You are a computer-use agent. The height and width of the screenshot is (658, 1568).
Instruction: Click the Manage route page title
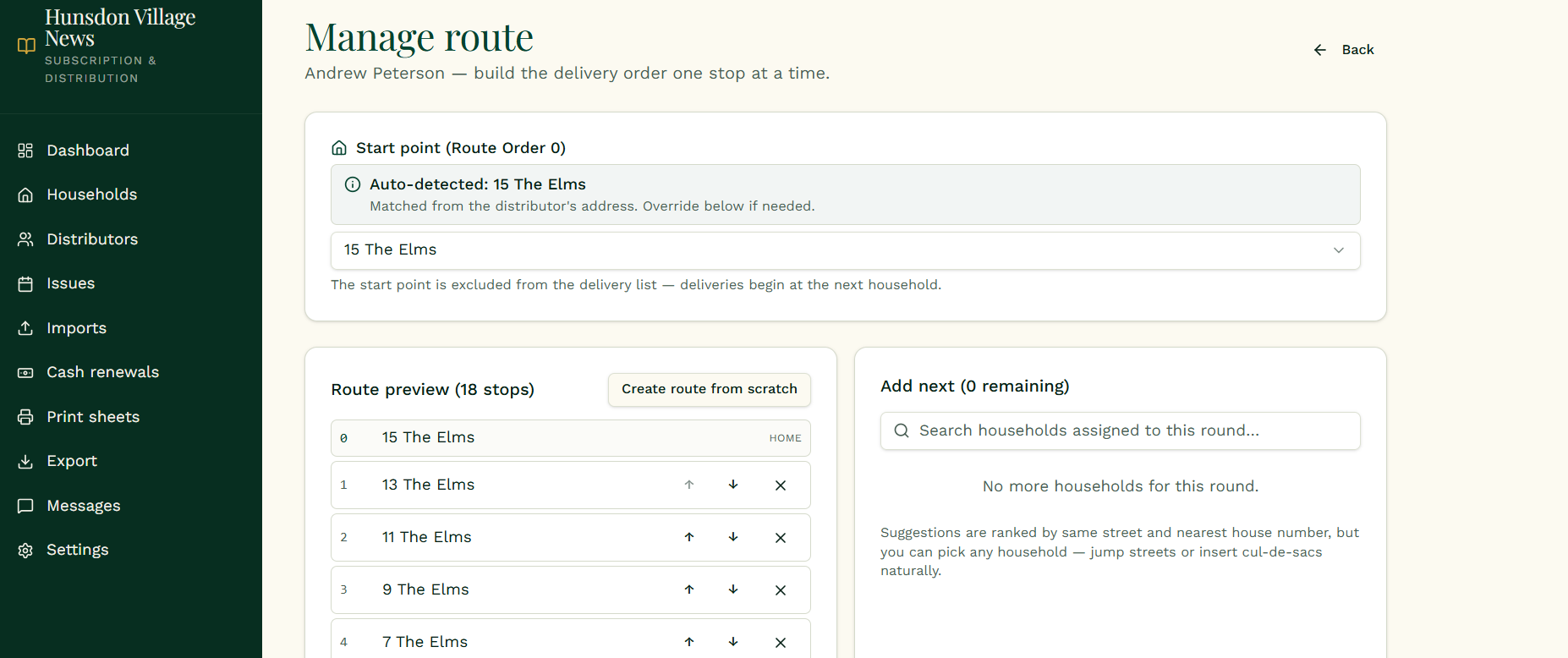419,37
